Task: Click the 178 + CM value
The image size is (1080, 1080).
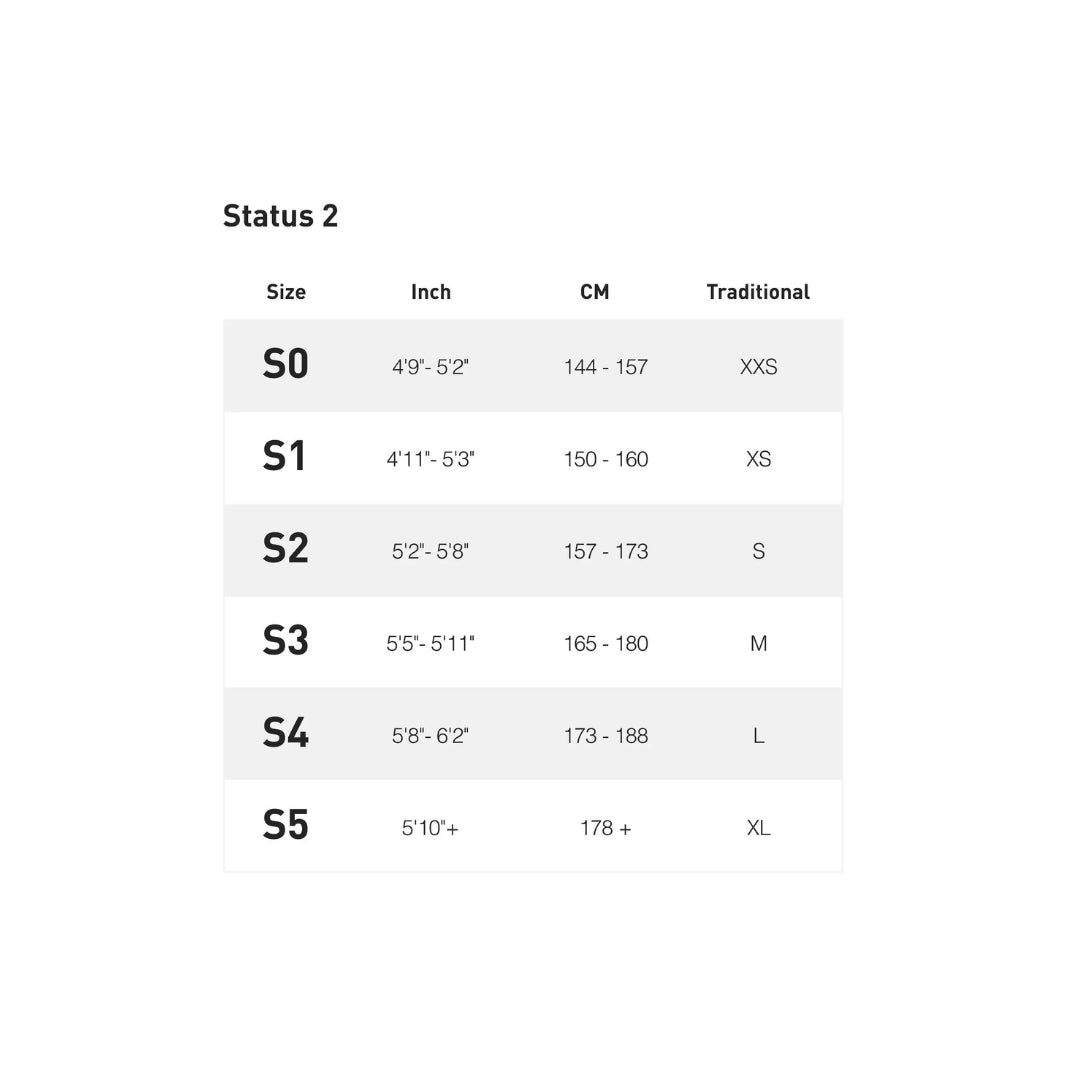Action: pos(606,828)
